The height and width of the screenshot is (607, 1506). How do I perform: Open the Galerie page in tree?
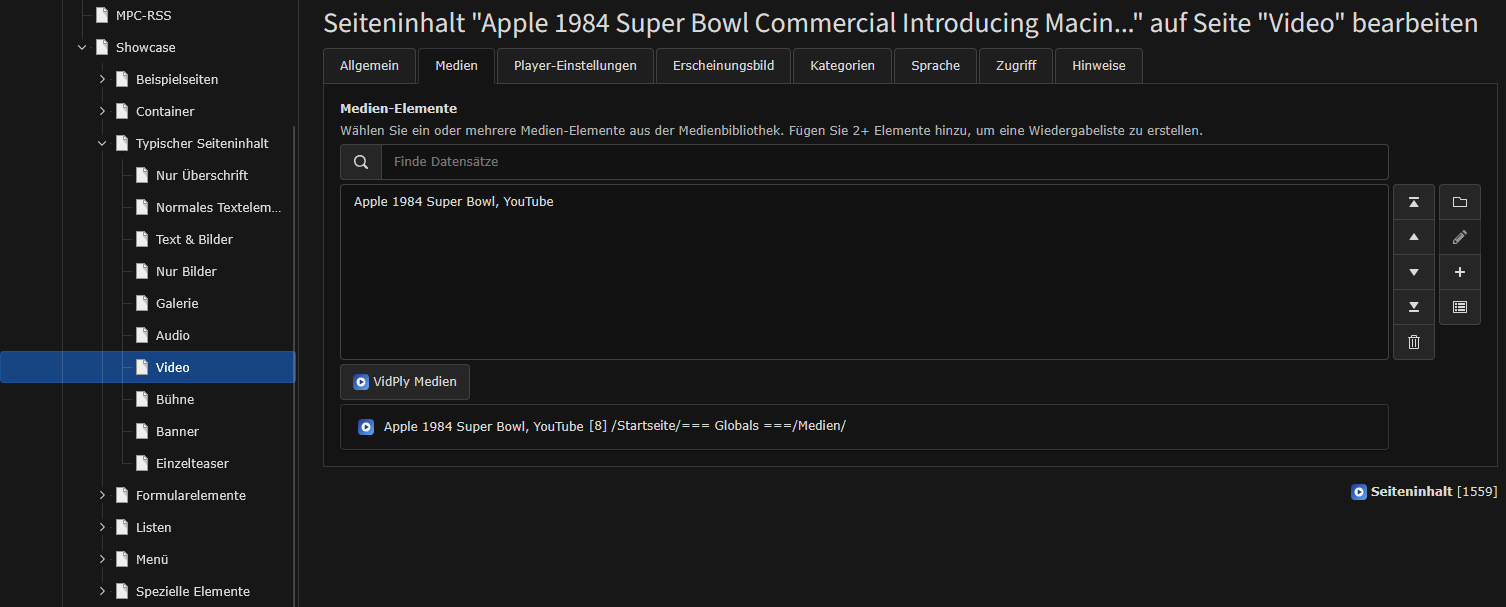pos(177,303)
